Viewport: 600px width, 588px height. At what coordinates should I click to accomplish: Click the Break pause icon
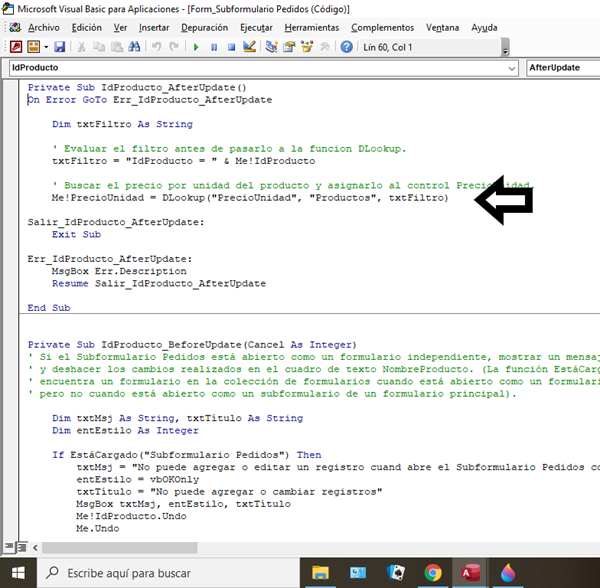pyautogui.click(x=214, y=47)
